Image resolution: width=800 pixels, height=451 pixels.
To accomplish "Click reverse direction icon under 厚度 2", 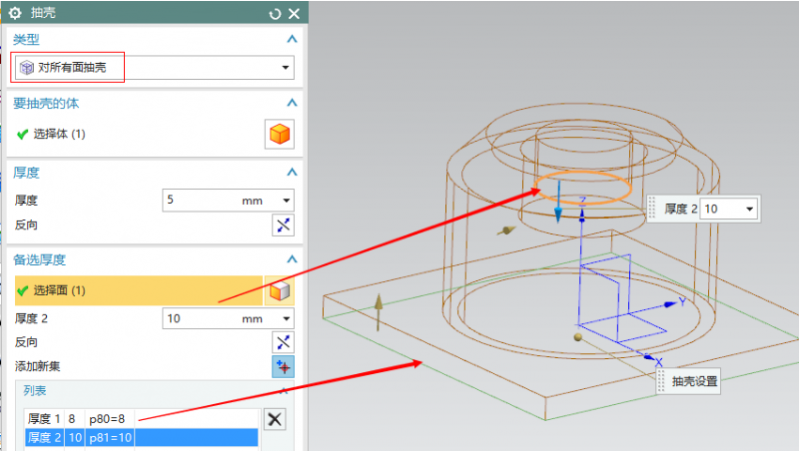I will pyautogui.click(x=283, y=342).
